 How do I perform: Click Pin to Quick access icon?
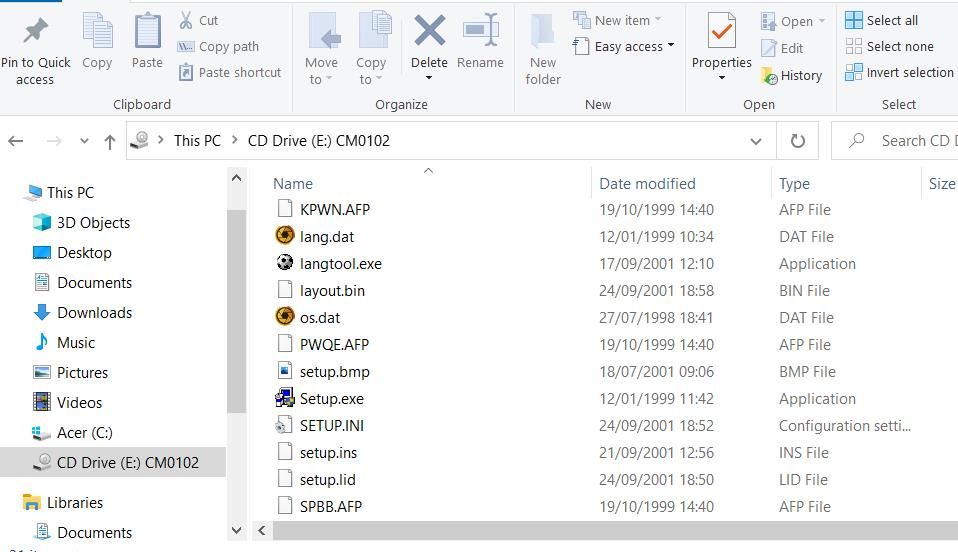[35, 31]
